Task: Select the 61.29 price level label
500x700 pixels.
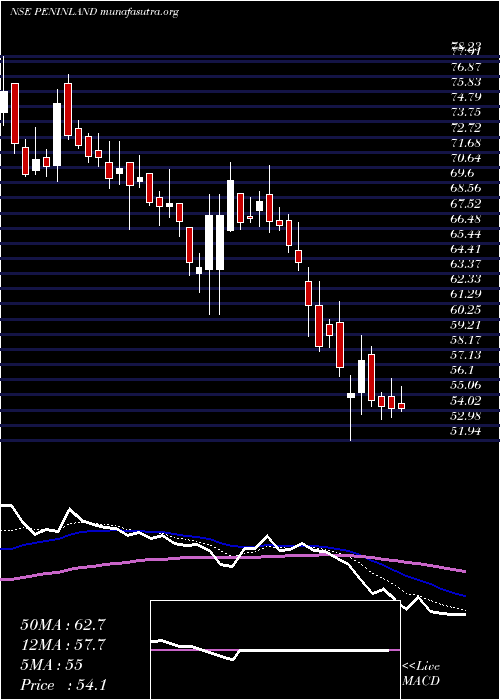Action: point(466,295)
